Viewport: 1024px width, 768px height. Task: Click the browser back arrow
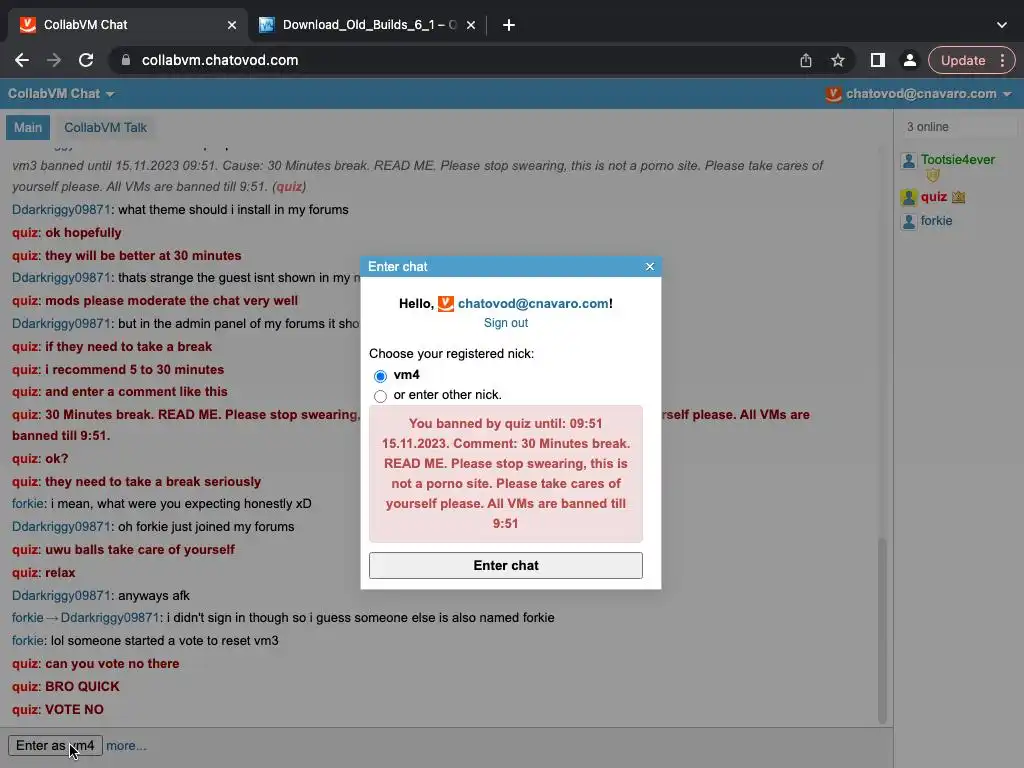pyautogui.click(x=22, y=60)
